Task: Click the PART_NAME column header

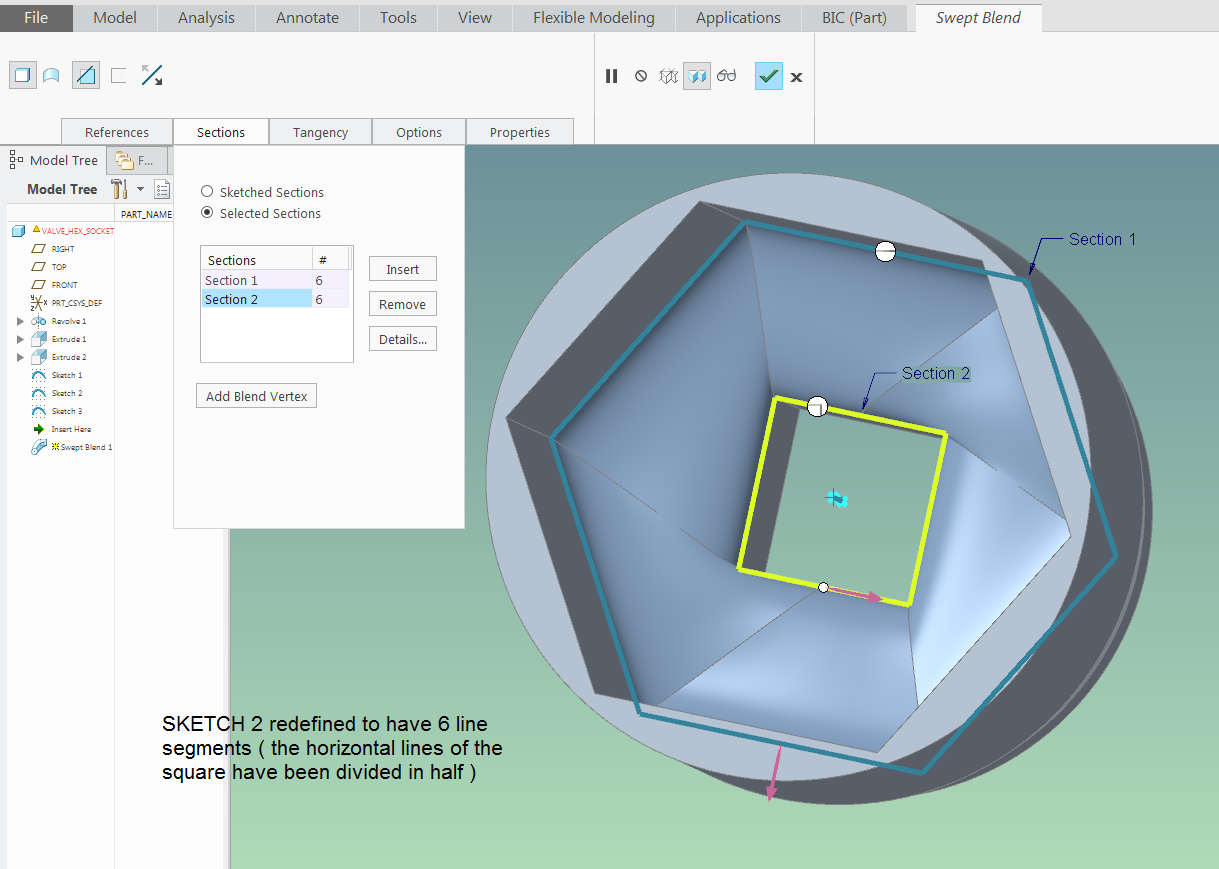Action: (x=145, y=214)
